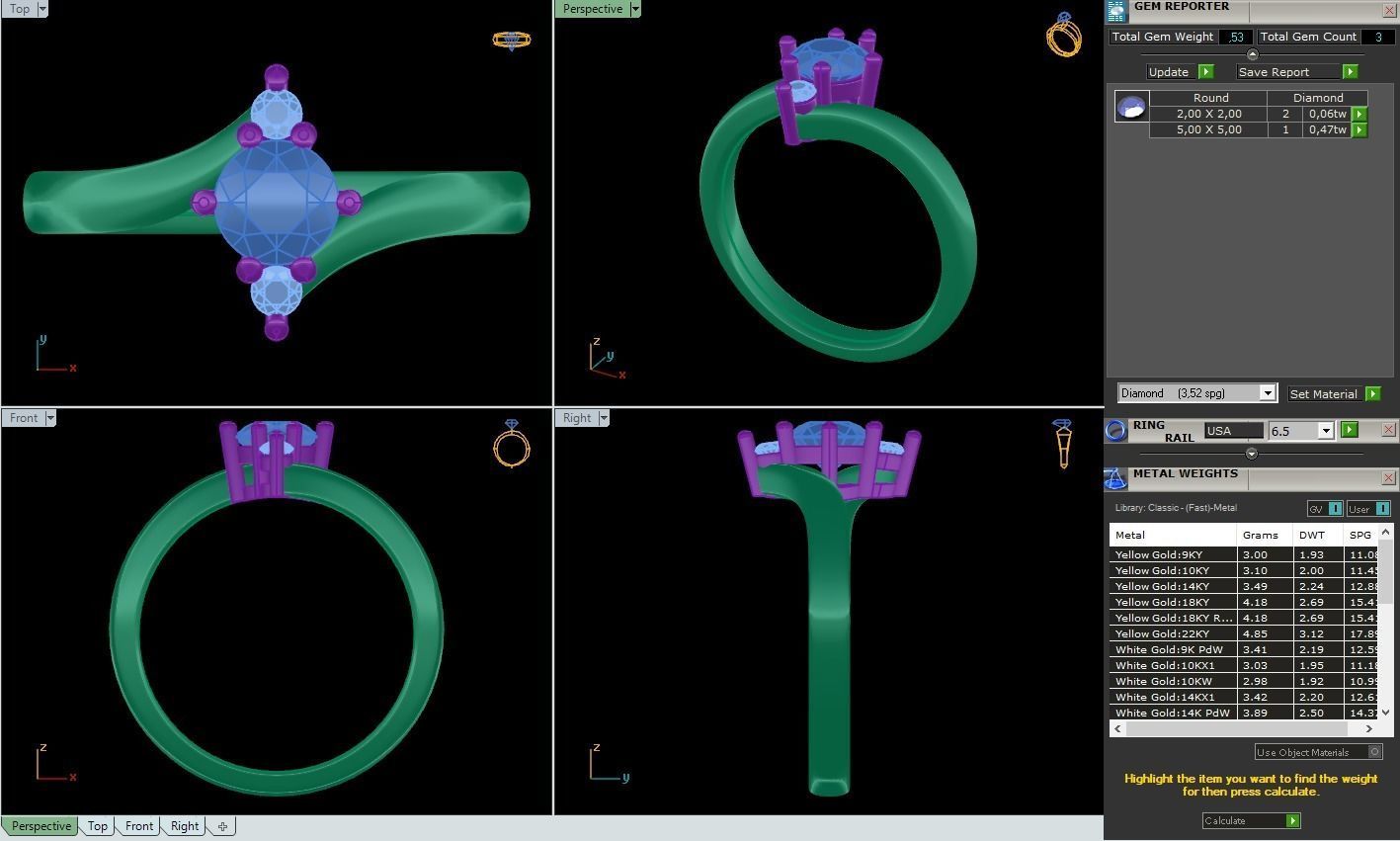
Task: Close the Ring Rail panel
Action: pos(1388,430)
